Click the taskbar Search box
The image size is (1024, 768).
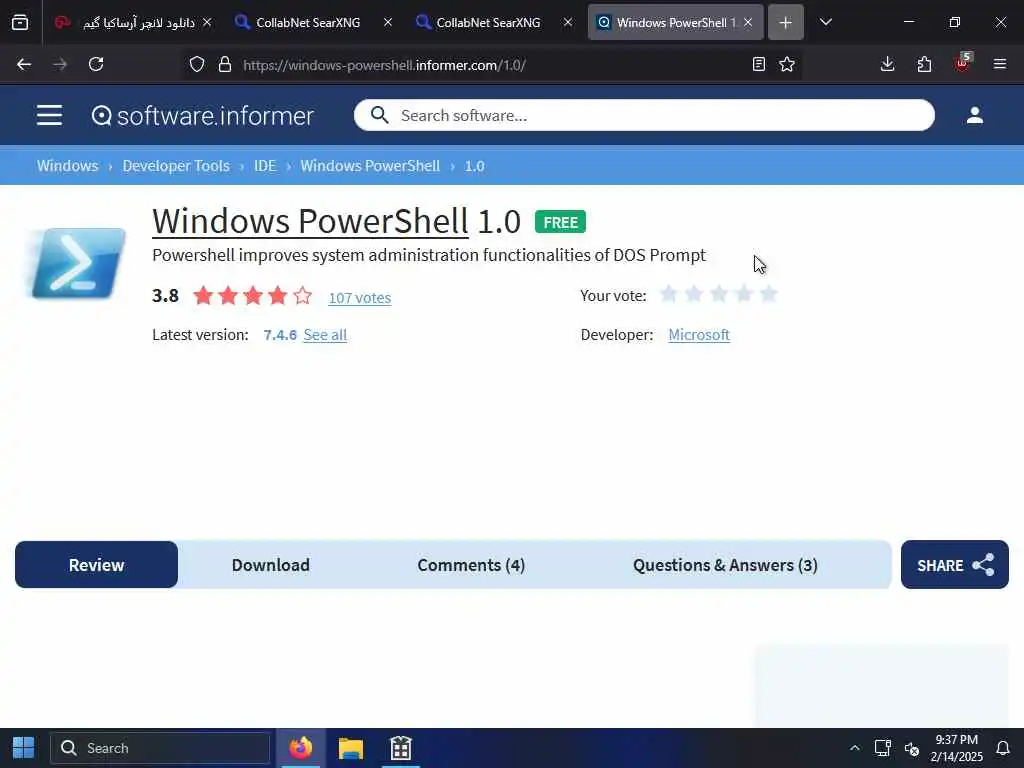coord(161,748)
